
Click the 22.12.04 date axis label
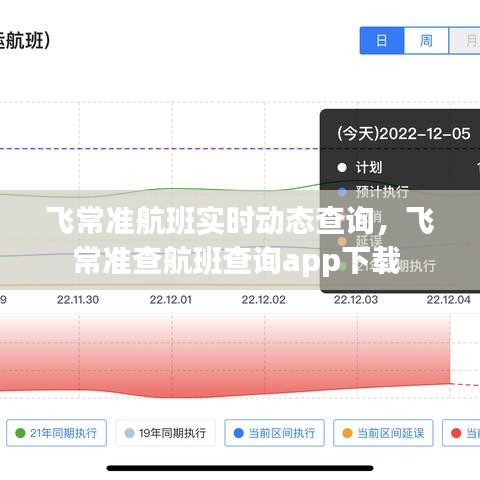[x=449, y=300]
